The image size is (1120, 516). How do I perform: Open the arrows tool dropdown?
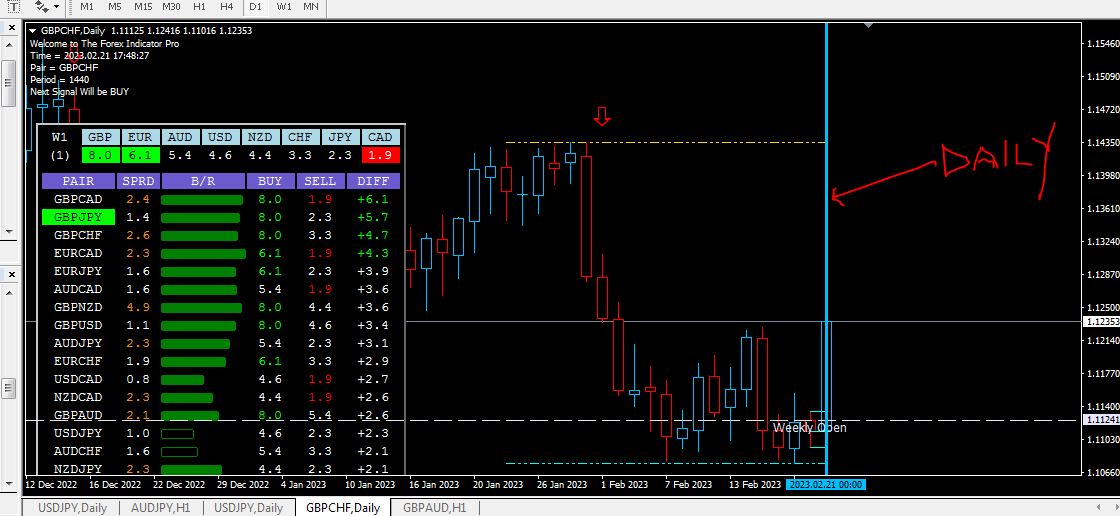(57, 6)
